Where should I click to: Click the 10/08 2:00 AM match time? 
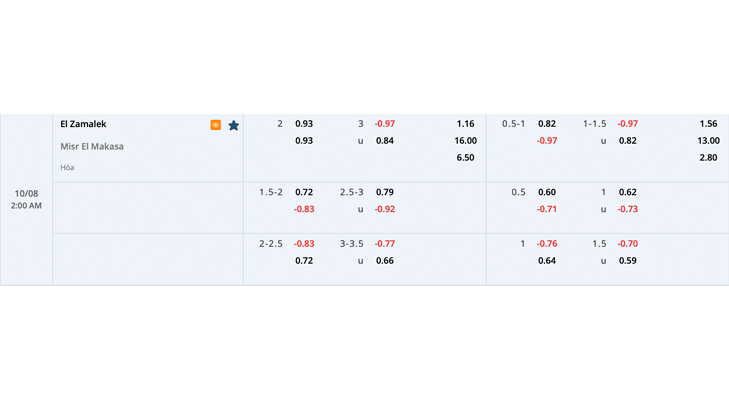[26, 200]
